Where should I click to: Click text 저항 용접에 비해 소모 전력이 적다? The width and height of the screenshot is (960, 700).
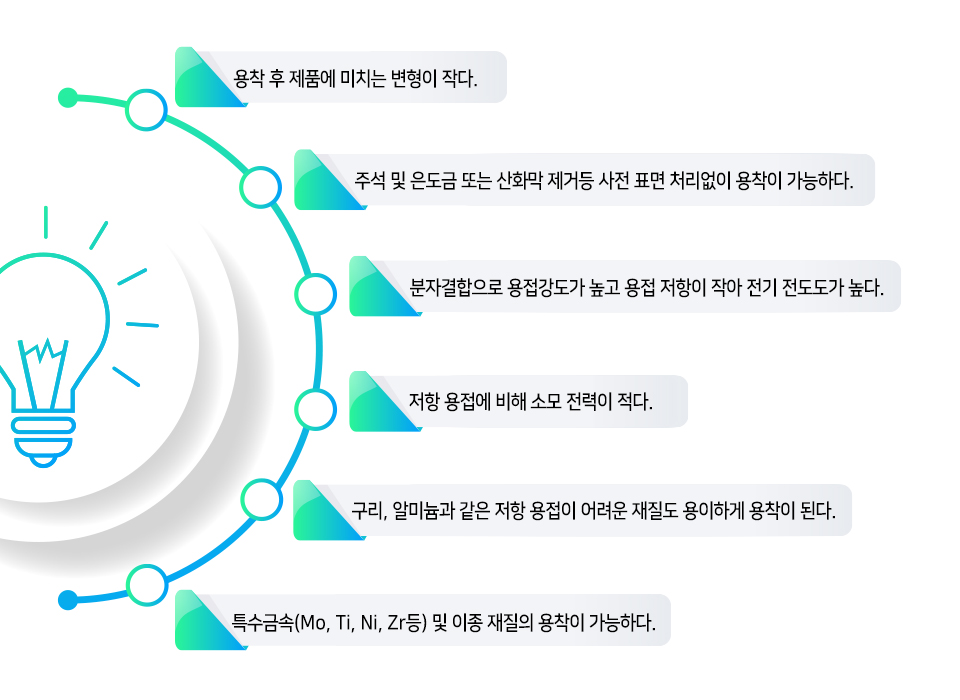pyautogui.click(x=531, y=402)
